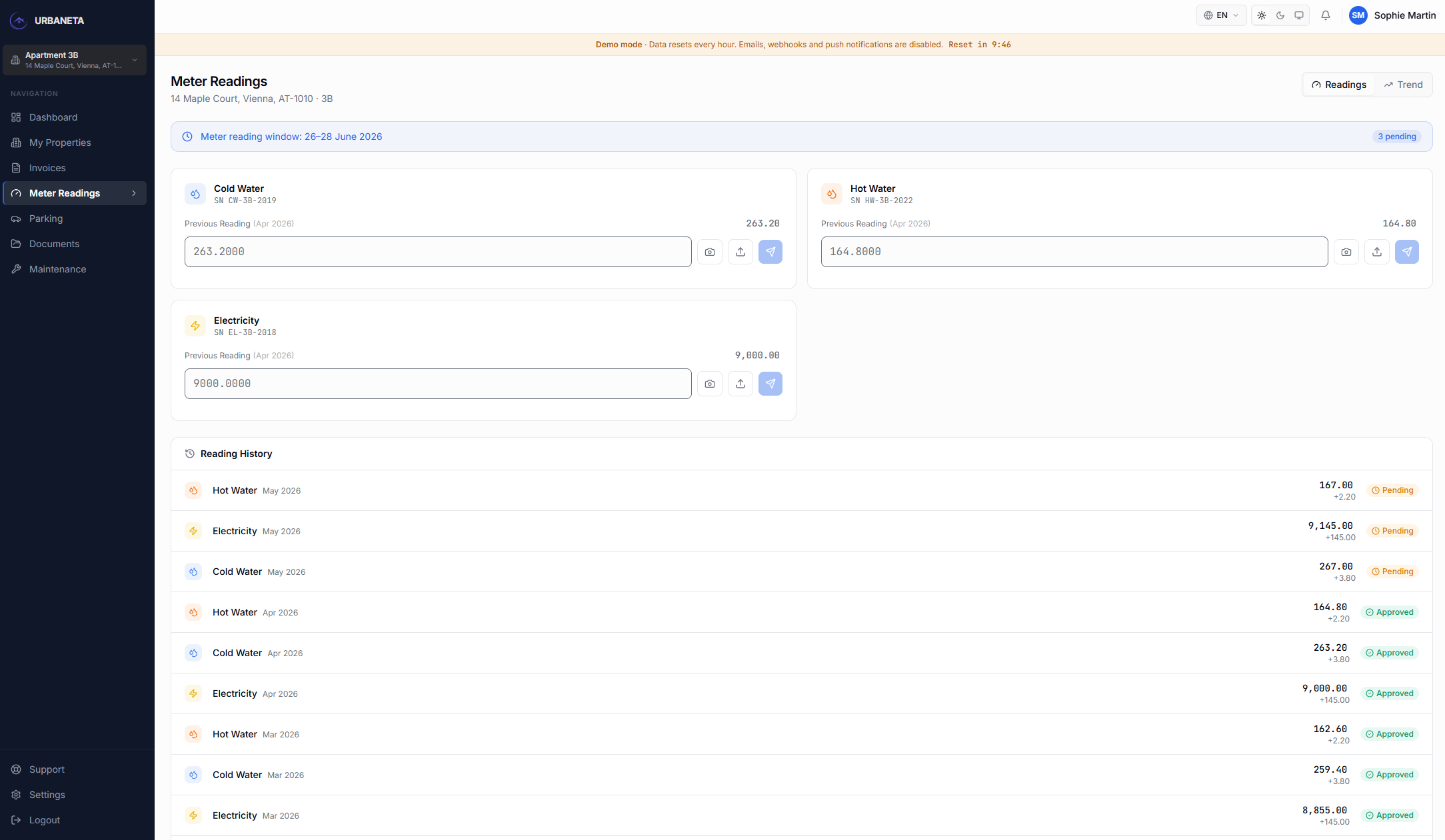
Task: Click Approved badge for Electricity Apr 2026
Action: click(1390, 693)
